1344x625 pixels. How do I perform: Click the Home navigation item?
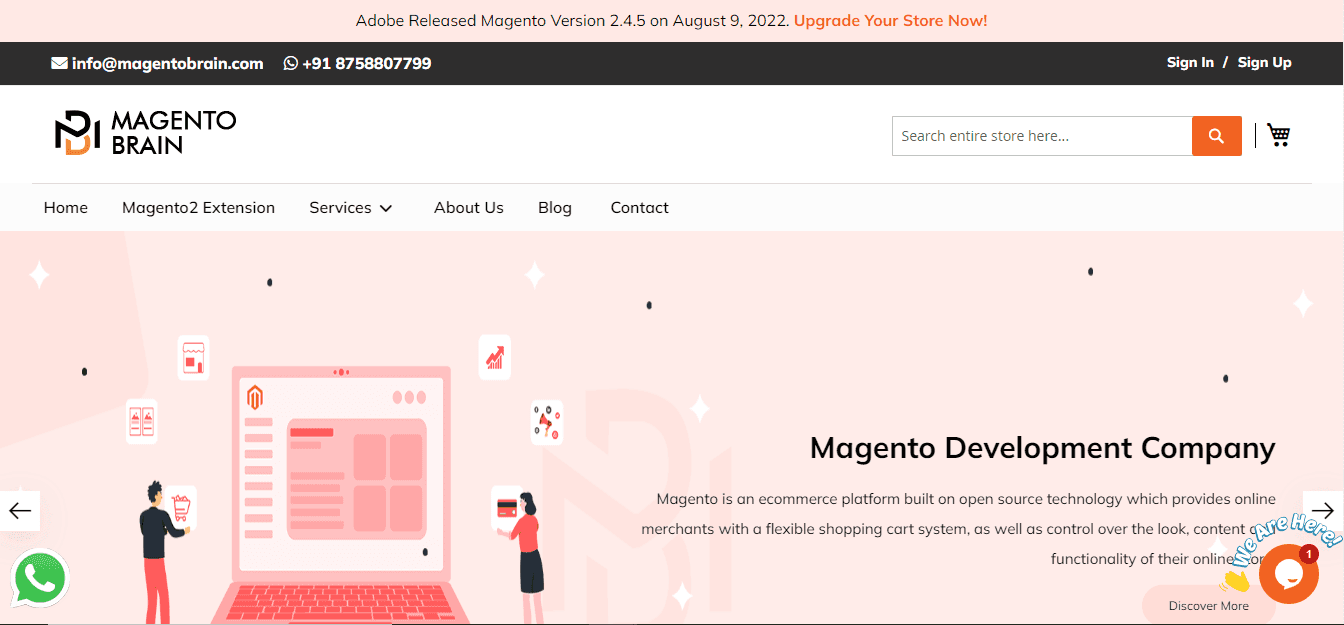click(66, 208)
